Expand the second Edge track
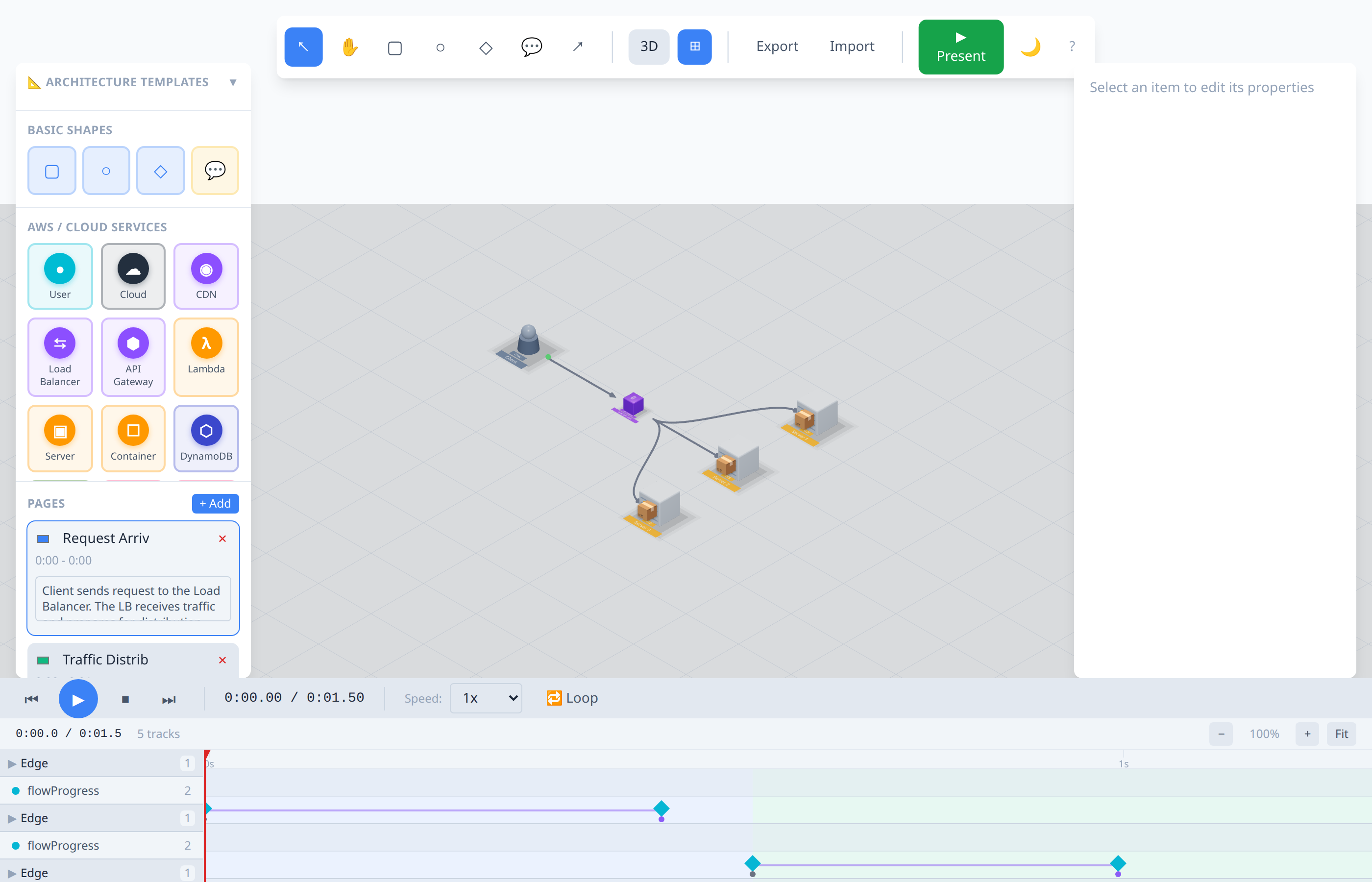This screenshot has height=882, width=1372. click(x=11, y=818)
